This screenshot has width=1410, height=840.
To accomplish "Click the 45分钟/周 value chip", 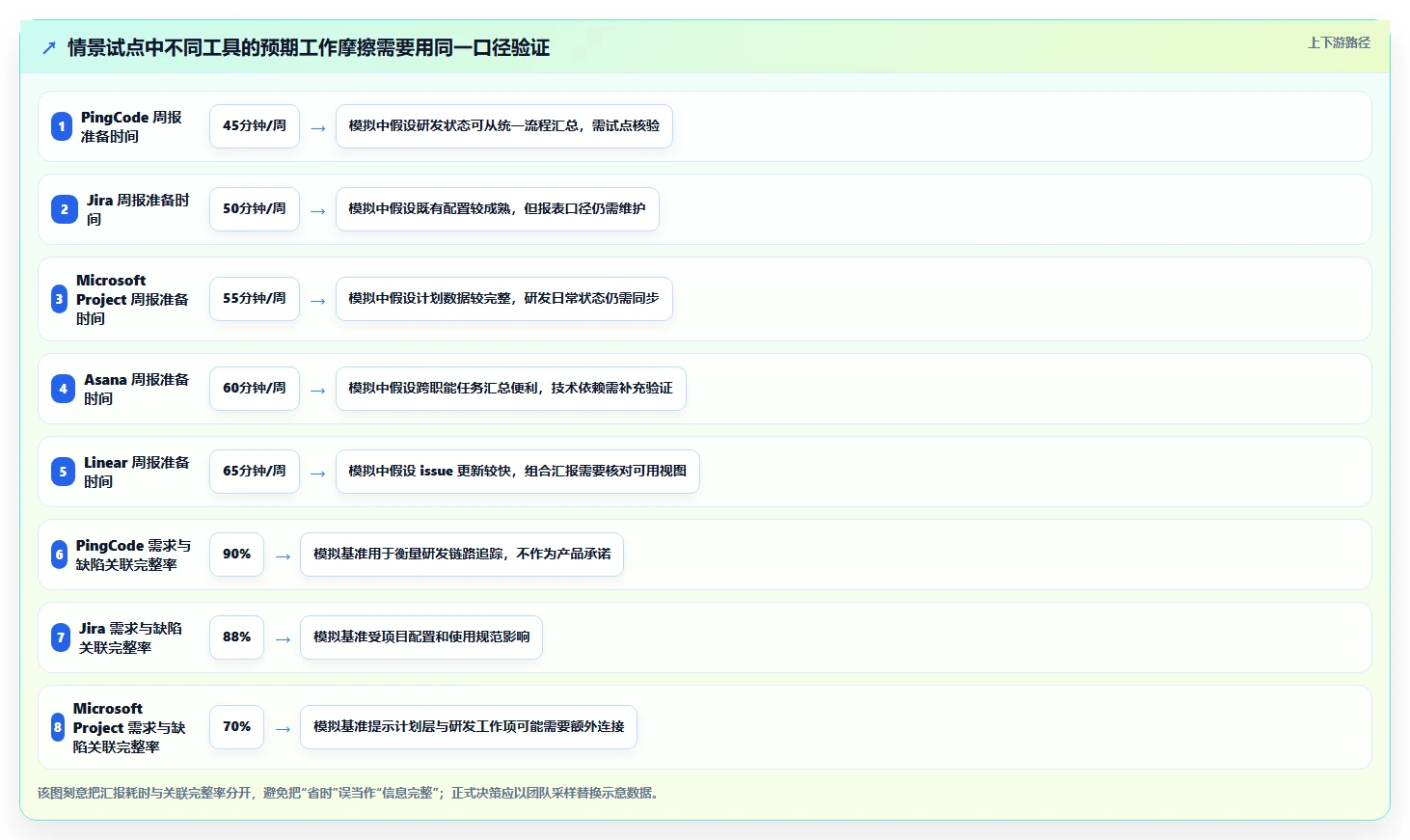I will [x=255, y=126].
